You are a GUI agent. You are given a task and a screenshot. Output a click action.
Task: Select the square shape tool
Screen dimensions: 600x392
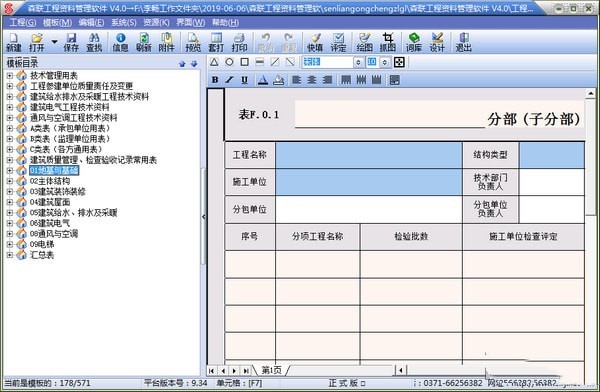coord(245,62)
